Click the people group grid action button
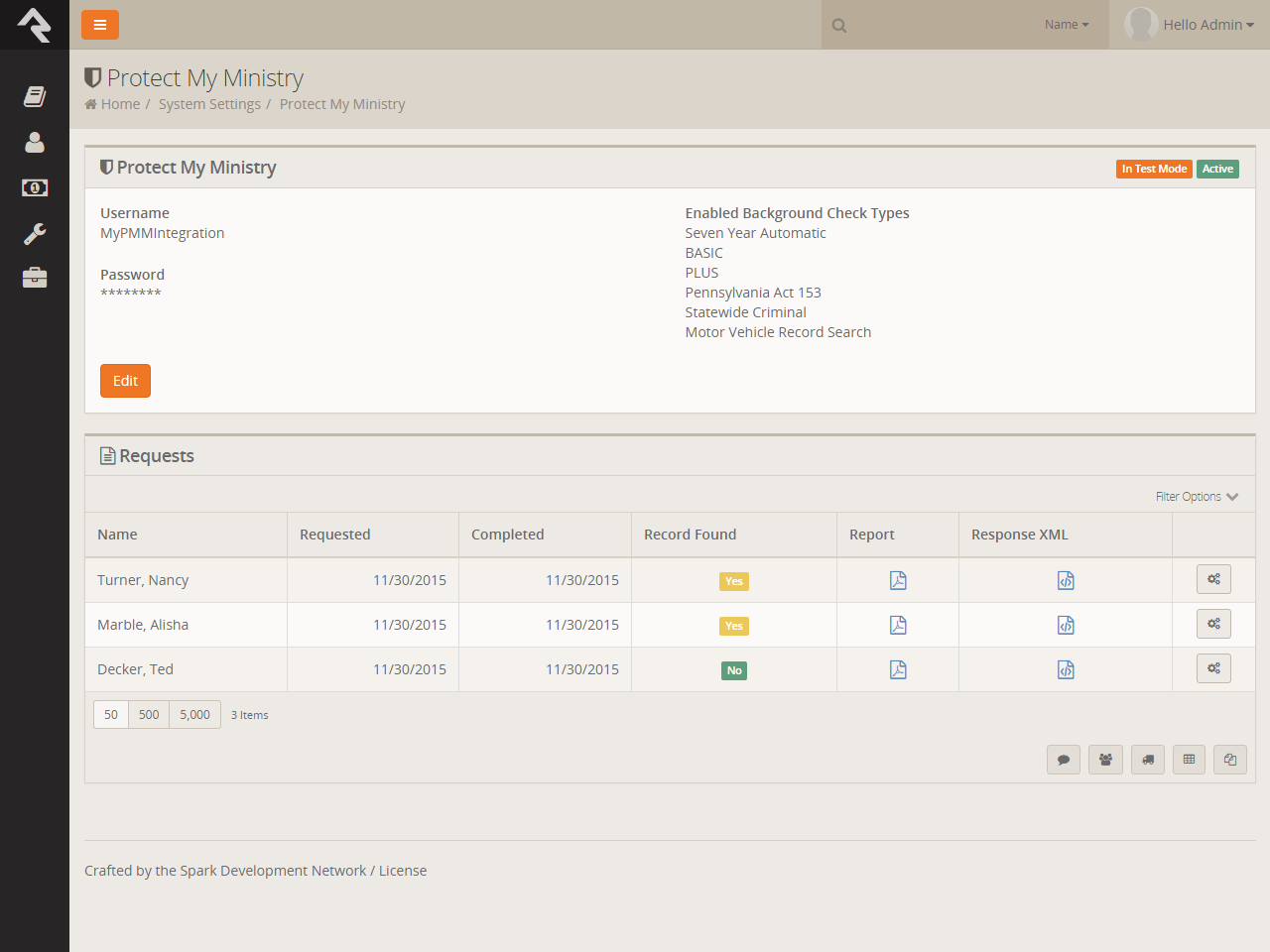 [x=1105, y=760]
